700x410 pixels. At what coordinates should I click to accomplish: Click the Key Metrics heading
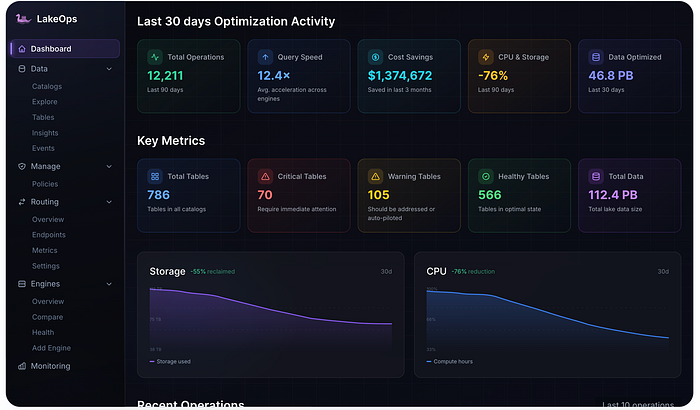click(171, 141)
